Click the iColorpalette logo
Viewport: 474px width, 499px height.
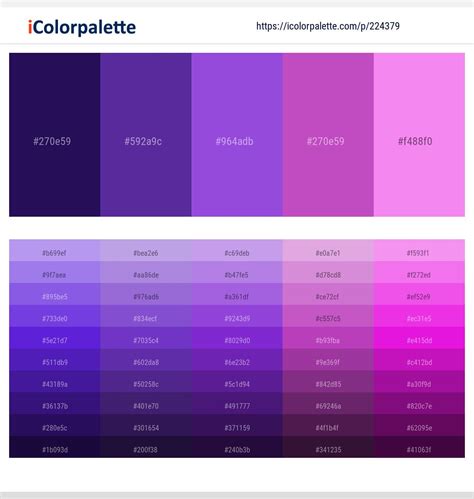click(x=82, y=27)
